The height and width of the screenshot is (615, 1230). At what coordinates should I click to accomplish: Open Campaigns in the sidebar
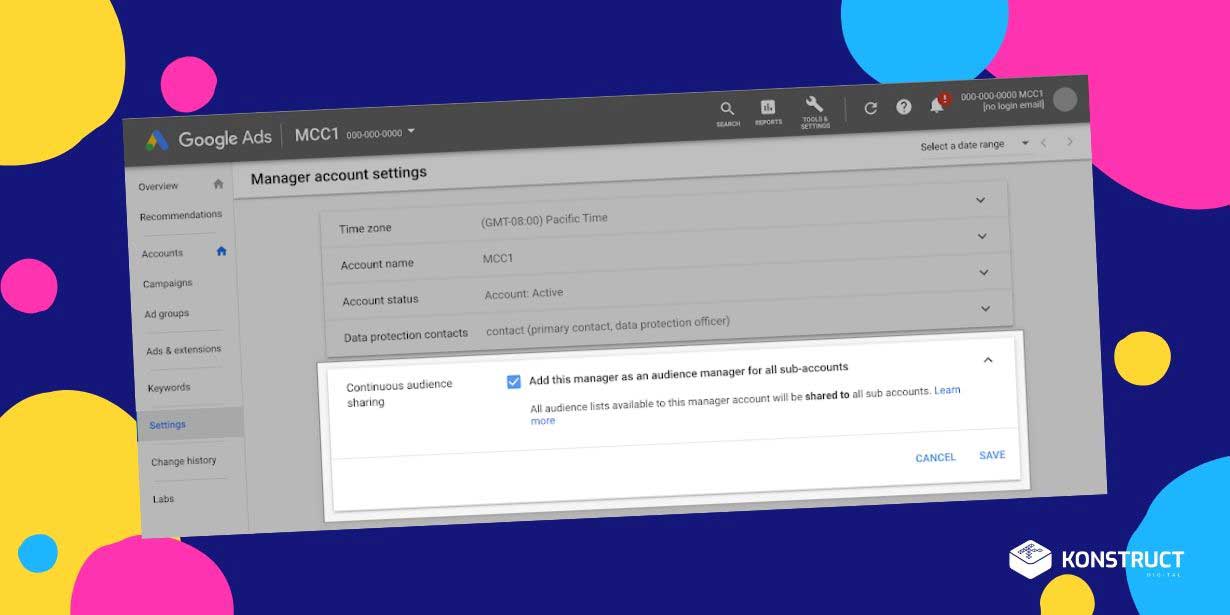tap(167, 283)
